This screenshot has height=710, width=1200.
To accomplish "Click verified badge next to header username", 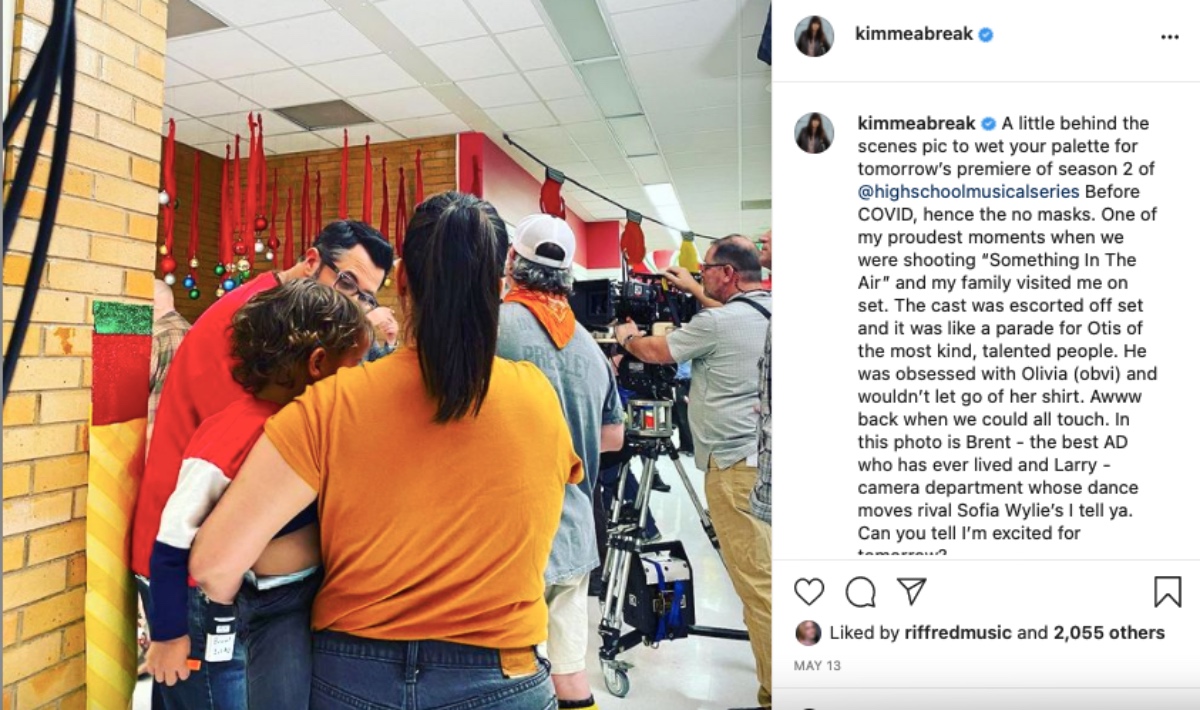I will pyautogui.click(x=986, y=35).
